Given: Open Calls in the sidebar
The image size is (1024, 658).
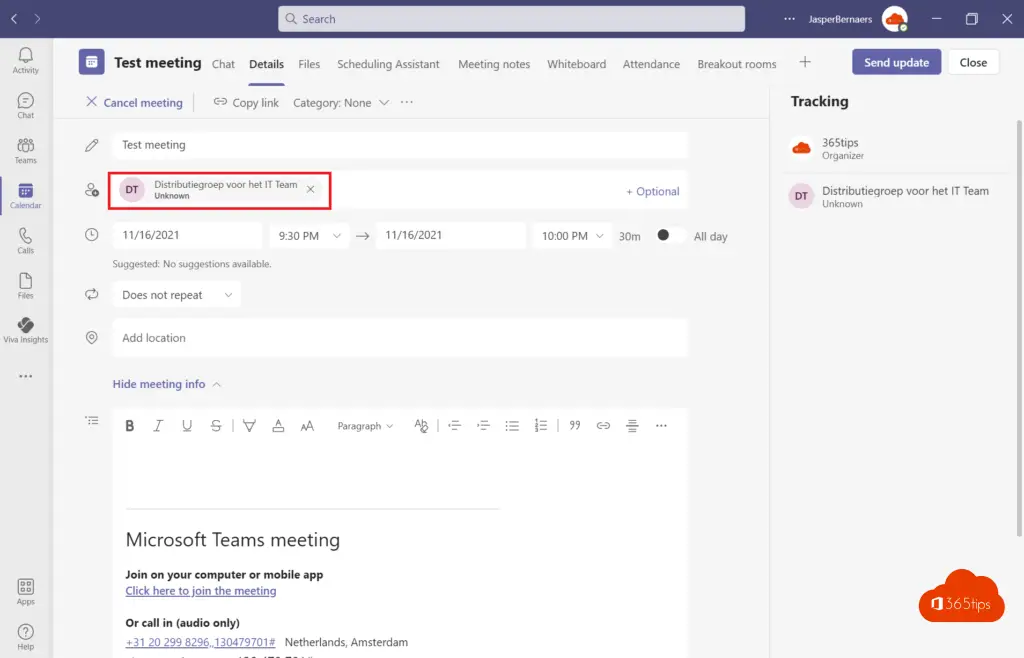Looking at the screenshot, I should (x=25, y=241).
